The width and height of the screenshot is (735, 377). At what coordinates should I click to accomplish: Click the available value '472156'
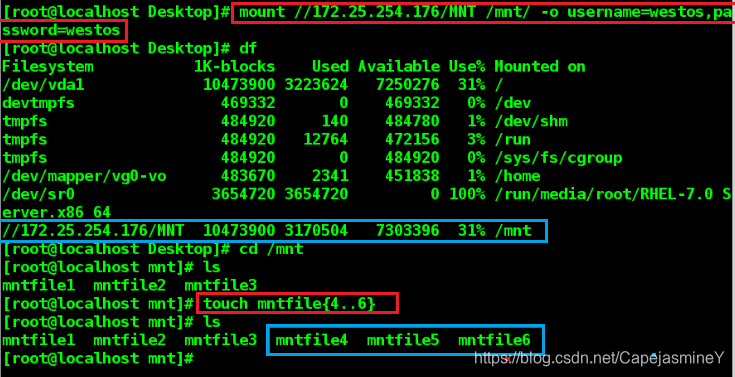[412, 140]
